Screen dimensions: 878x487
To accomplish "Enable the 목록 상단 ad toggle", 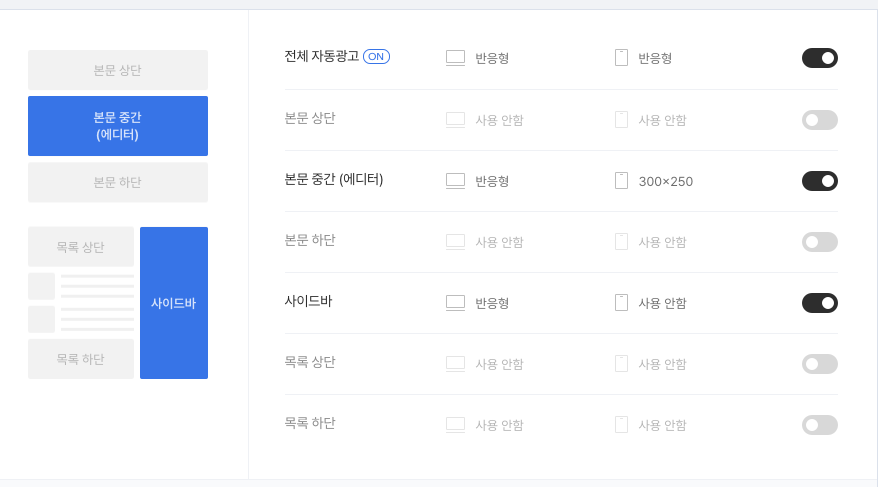I will pyautogui.click(x=820, y=364).
